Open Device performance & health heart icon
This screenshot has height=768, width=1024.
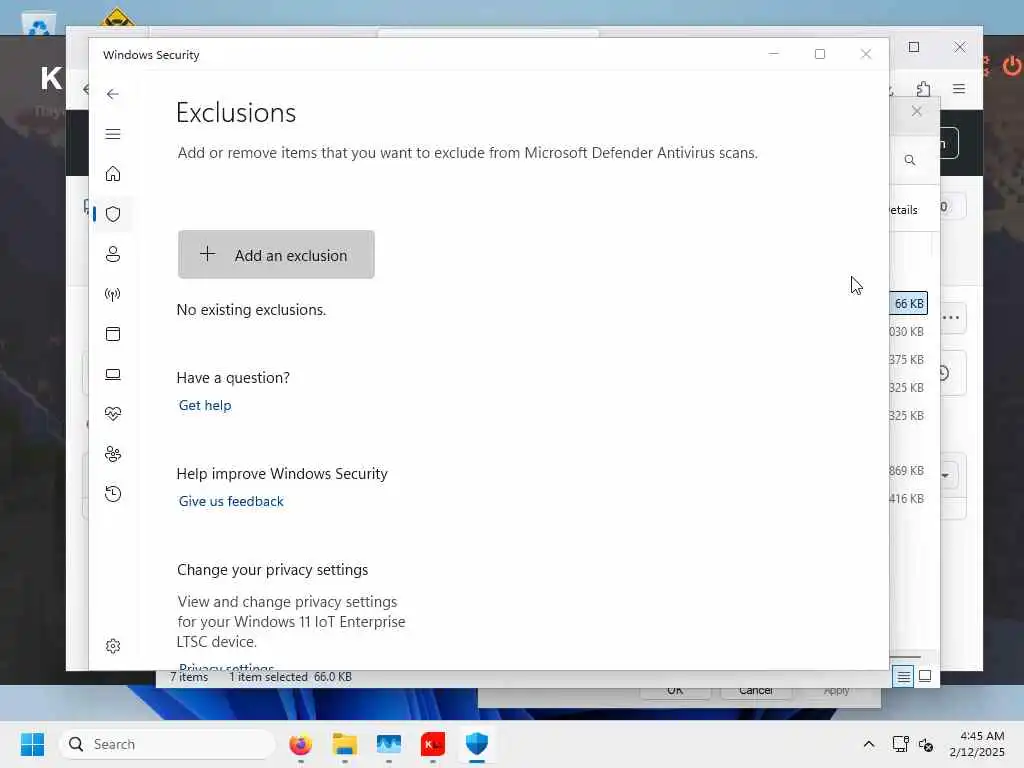[x=112, y=414]
